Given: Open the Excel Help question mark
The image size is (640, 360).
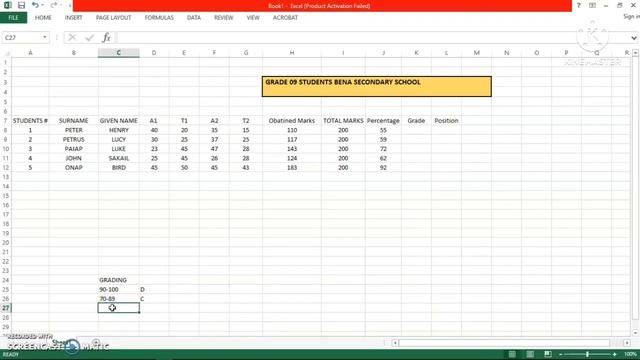Looking at the screenshot, I should [578, 5].
